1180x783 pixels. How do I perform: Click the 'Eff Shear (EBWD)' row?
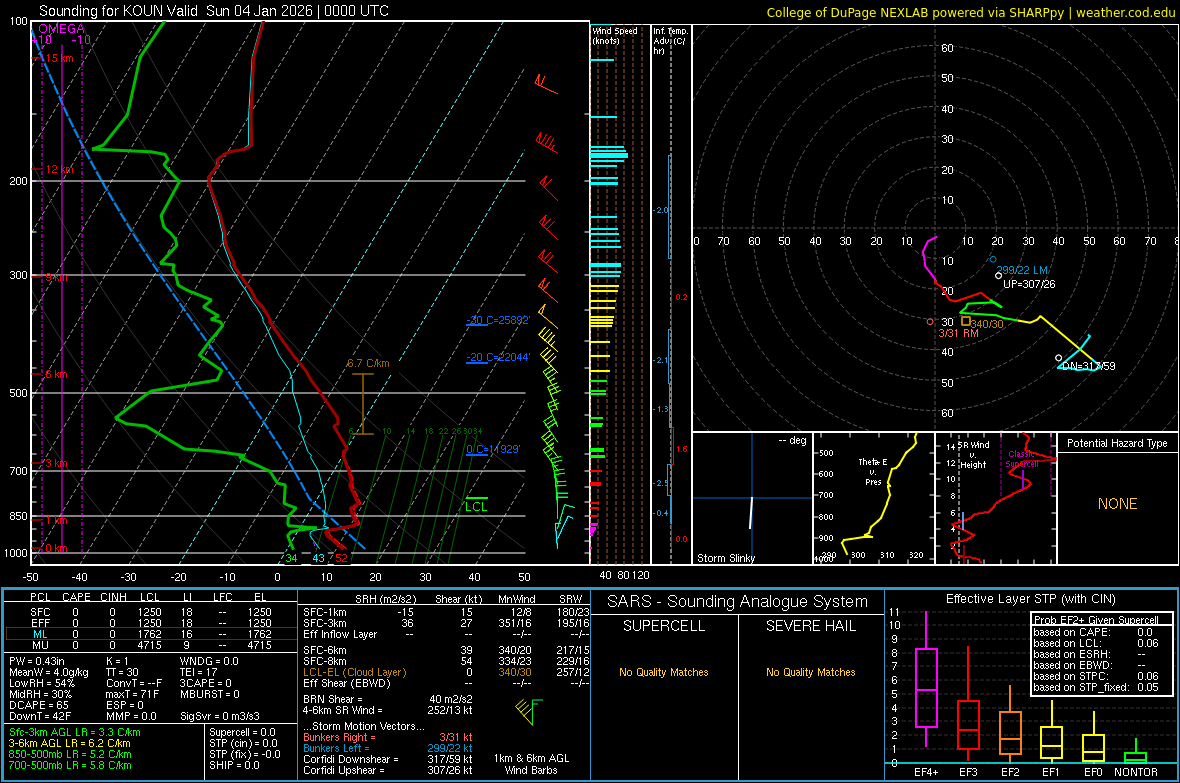[x=446, y=684]
